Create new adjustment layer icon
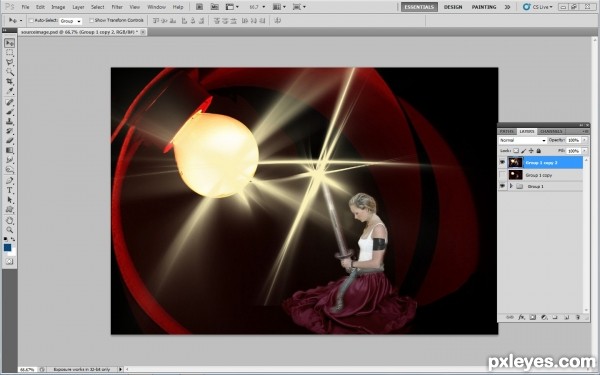Viewport: 600px width, 375px height. (x=544, y=317)
